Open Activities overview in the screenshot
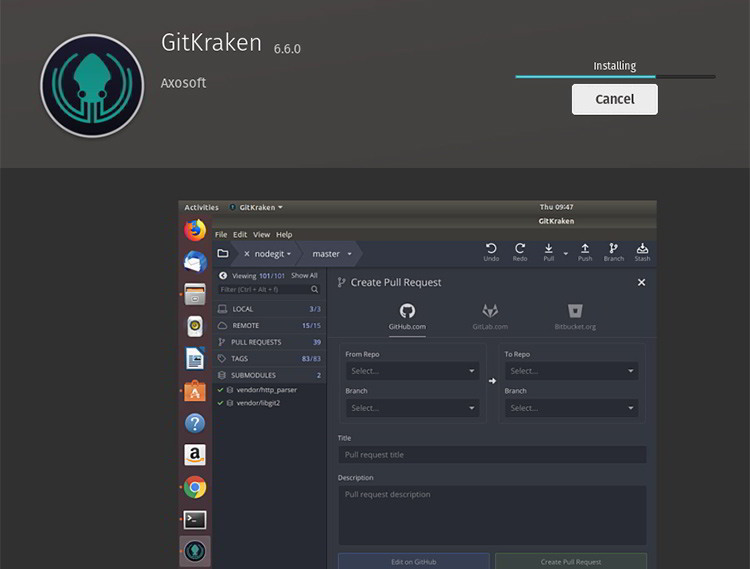 tap(201, 208)
